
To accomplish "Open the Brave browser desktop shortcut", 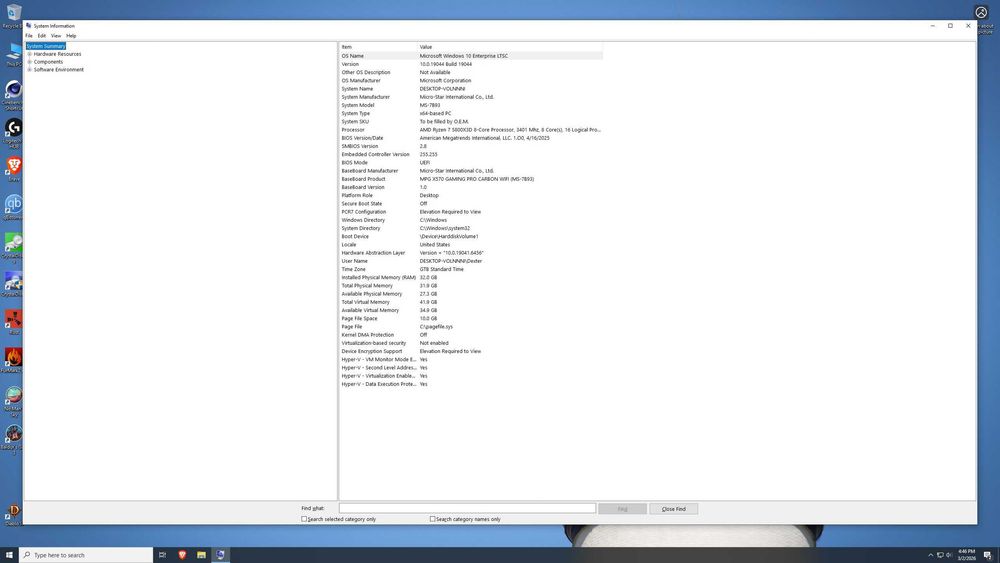I will [13, 166].
